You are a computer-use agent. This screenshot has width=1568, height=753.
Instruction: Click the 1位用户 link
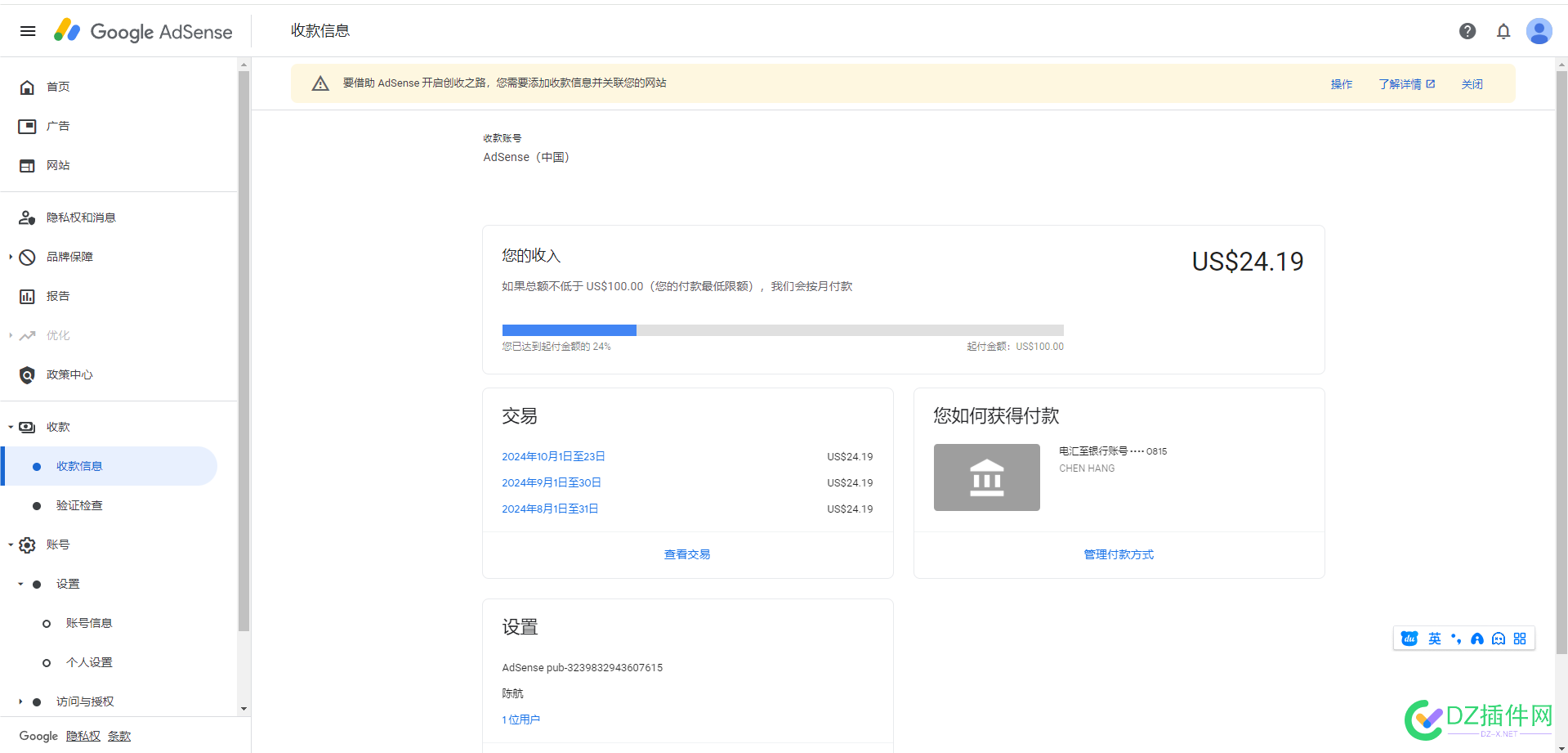(x=521, y=719)
